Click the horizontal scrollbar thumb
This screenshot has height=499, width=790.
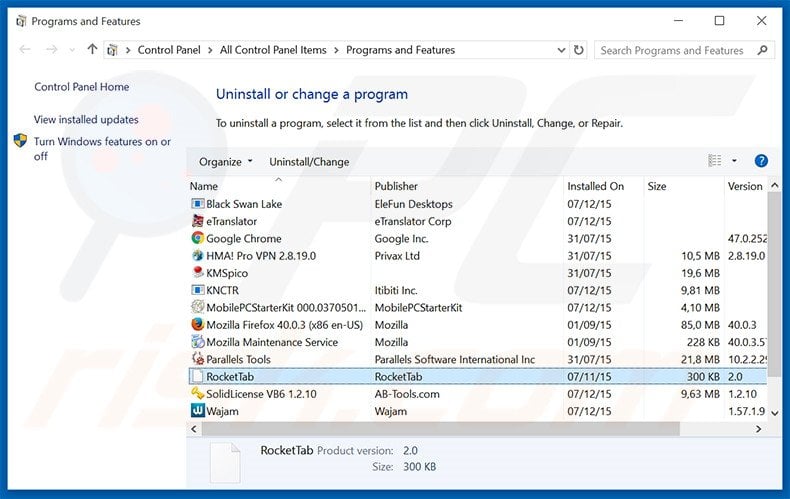[x=441, y=429]
